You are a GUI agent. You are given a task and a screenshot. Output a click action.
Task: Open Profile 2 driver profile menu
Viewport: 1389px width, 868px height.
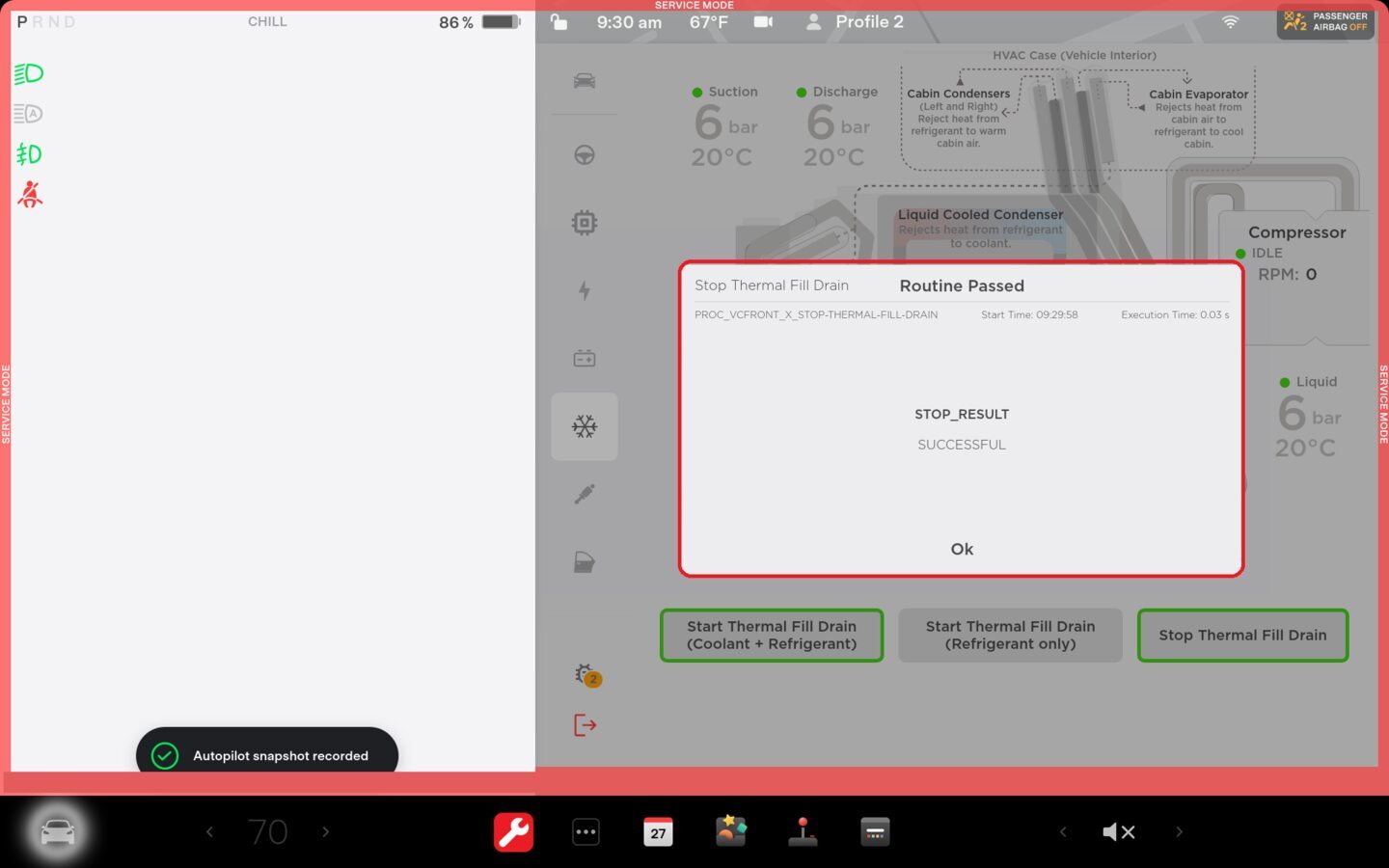(x=856, y=21)
